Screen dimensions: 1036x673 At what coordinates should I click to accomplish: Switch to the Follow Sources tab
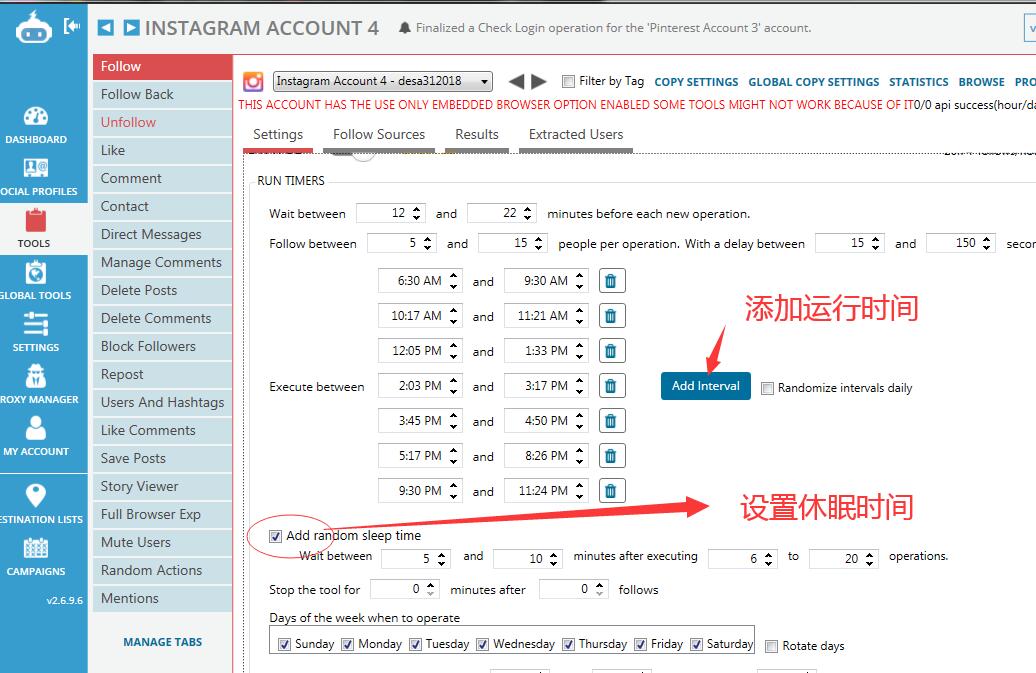click(x=378, y=135)
